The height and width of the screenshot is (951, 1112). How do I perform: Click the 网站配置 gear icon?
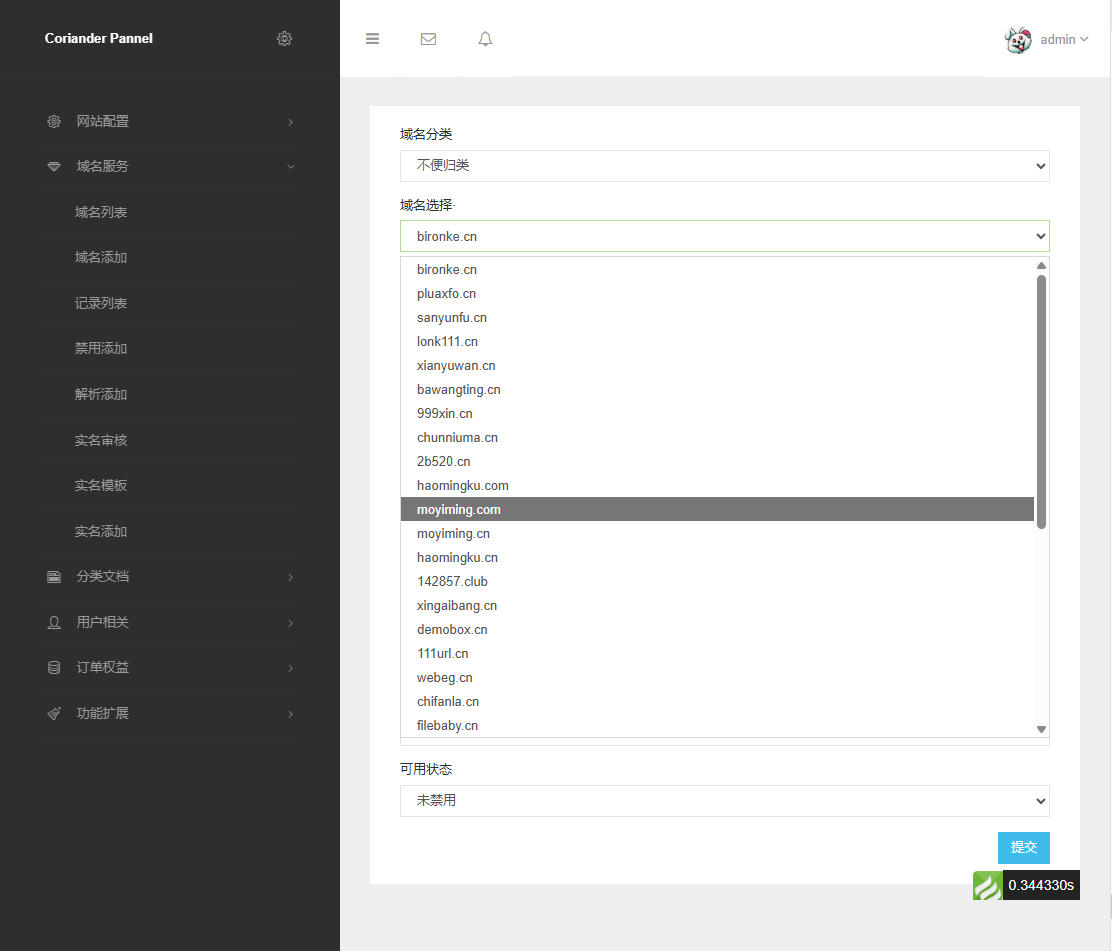pyautogui.click(x=54, y=121)
